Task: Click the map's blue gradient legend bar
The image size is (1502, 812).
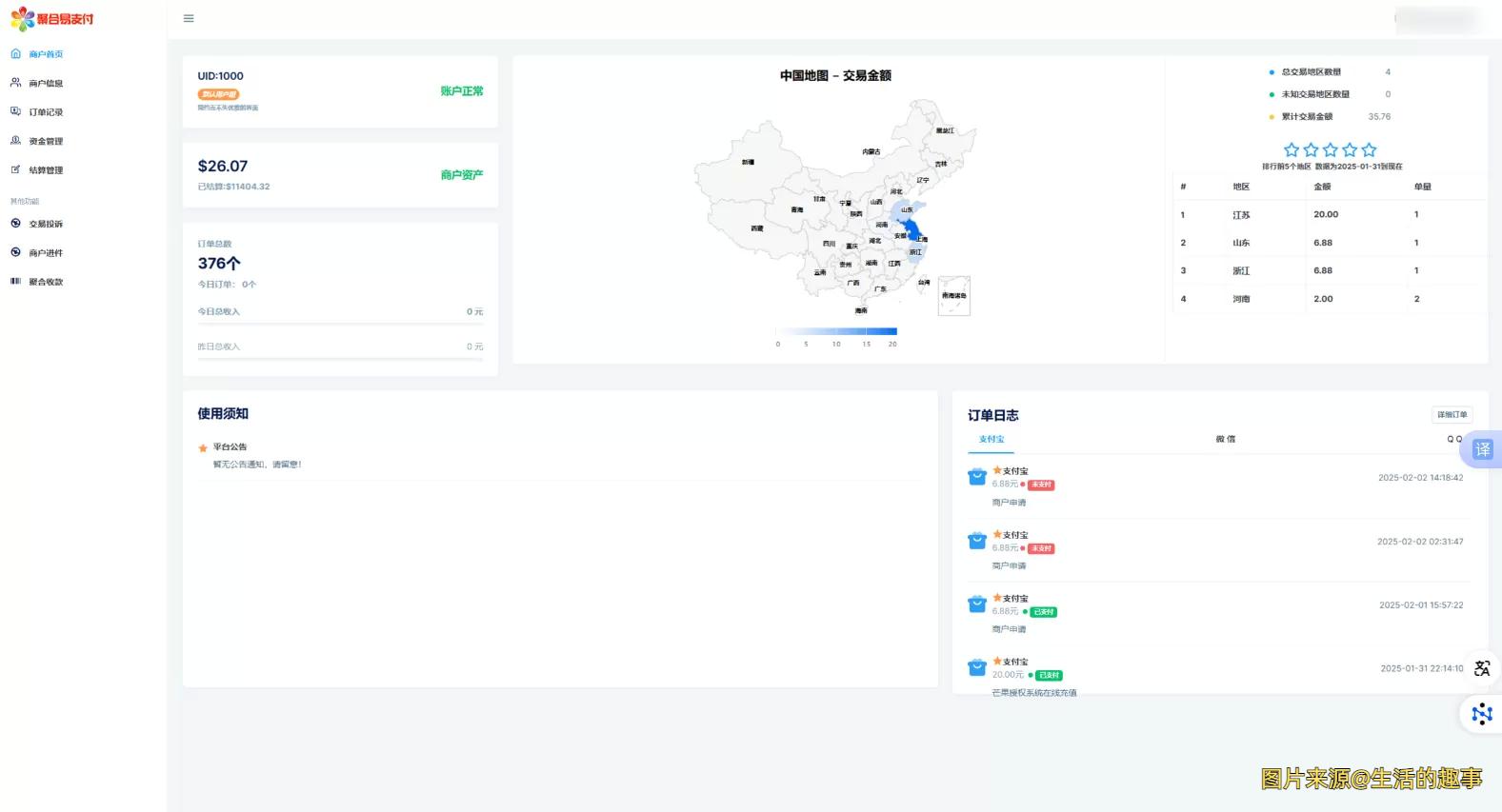Action: (836, 331)
